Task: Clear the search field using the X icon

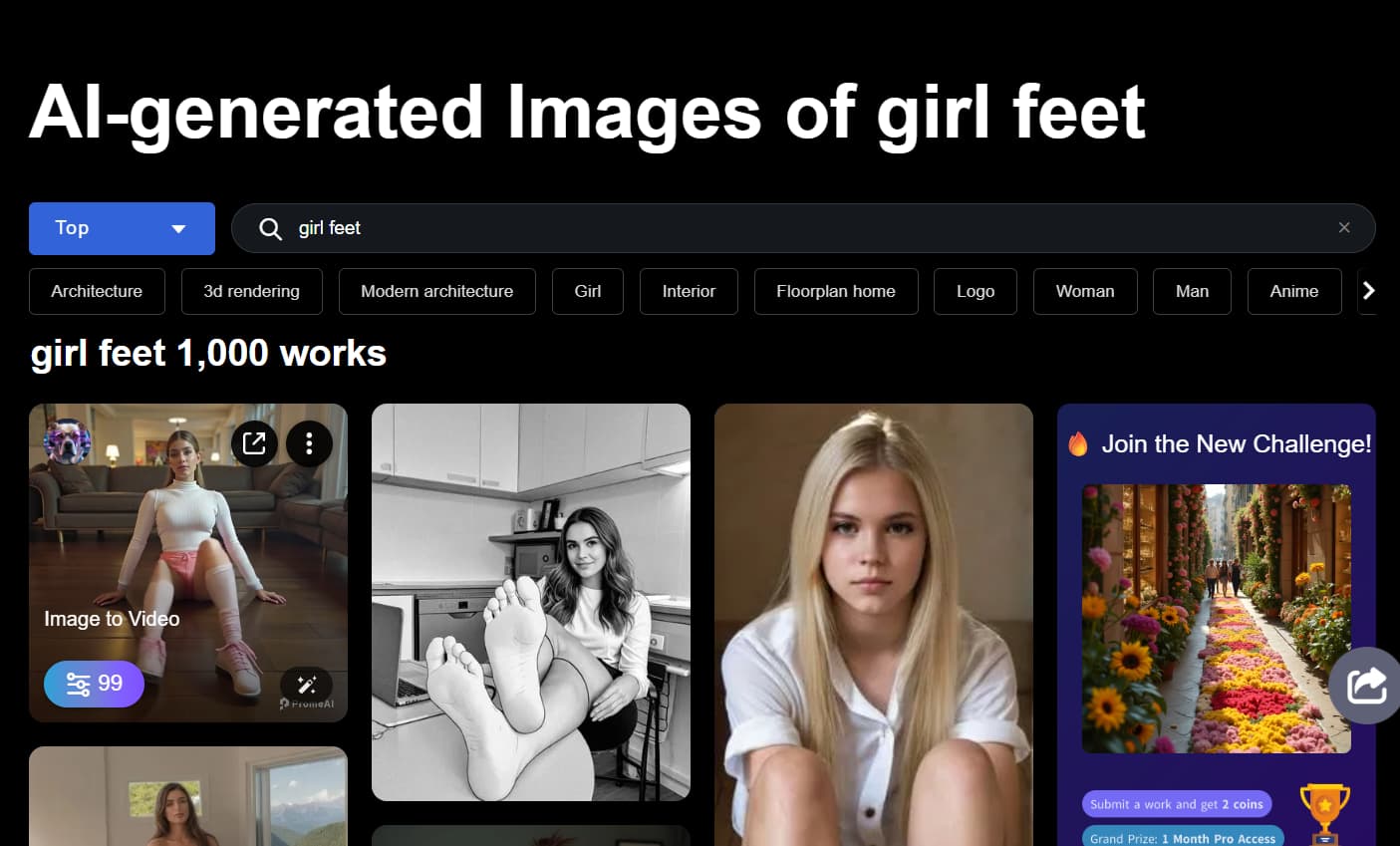Action: pos(1343,227)
